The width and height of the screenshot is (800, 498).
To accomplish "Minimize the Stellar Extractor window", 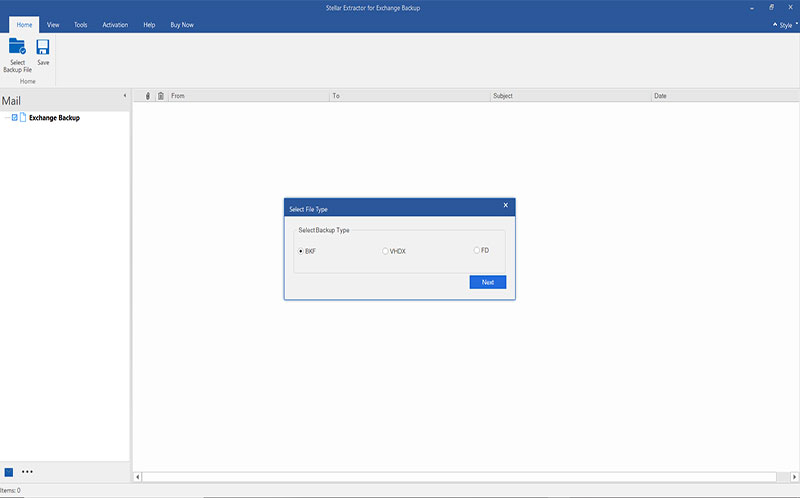I will click(752, 8).
